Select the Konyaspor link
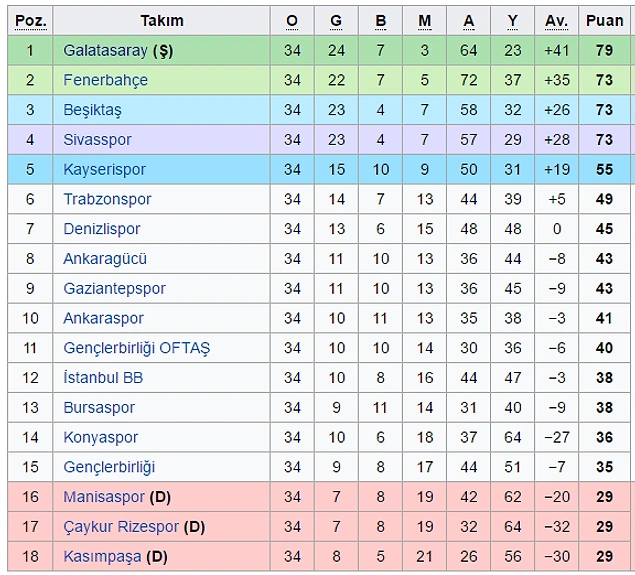 100,437
